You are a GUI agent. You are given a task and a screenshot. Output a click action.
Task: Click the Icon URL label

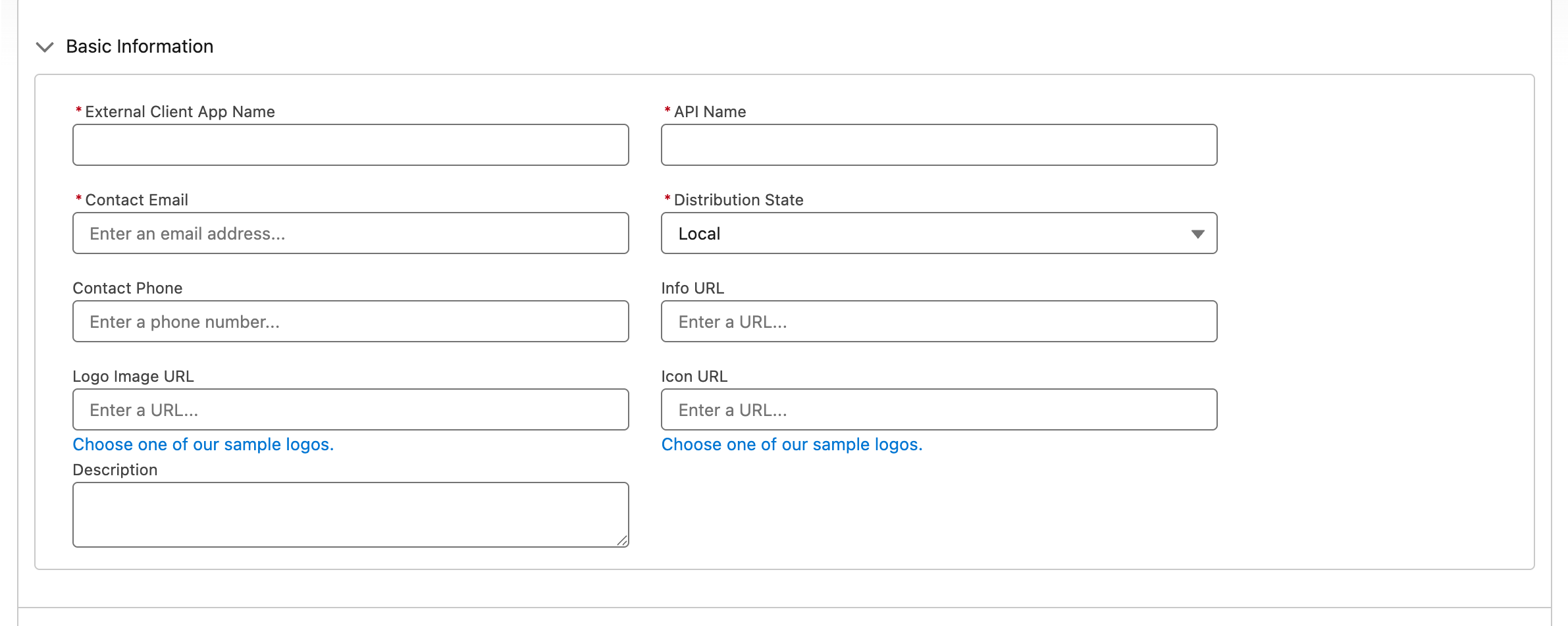click(x=694, y=377)
